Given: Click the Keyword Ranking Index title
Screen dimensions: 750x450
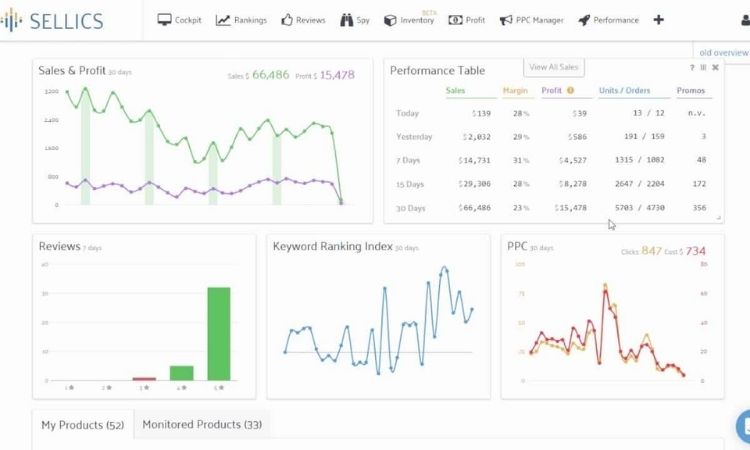Looking at the screenshot, I should point(332,246).
